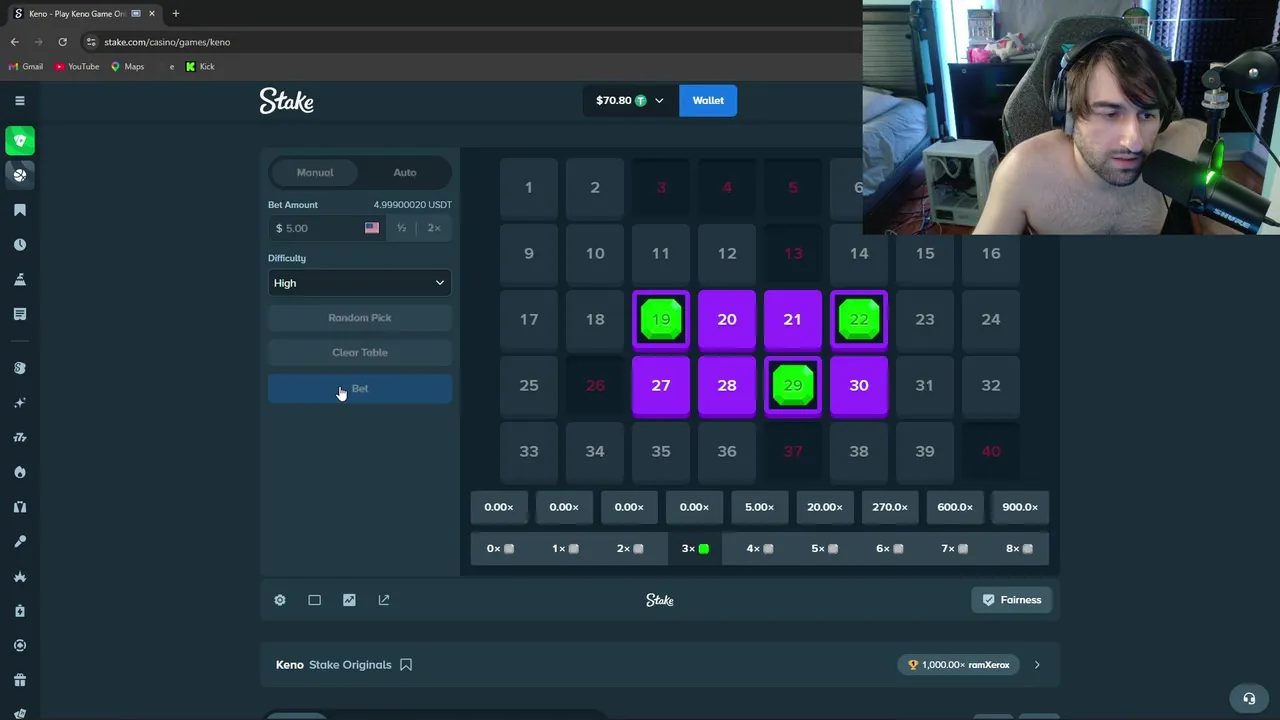
Task: Open the Sports basketball sidebar icon
Action: coord(19,175)
